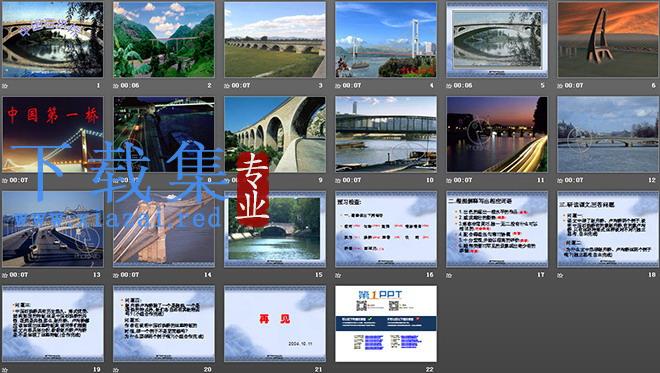Select slide 3 showing the long stone arch bridge

(275, 40)
